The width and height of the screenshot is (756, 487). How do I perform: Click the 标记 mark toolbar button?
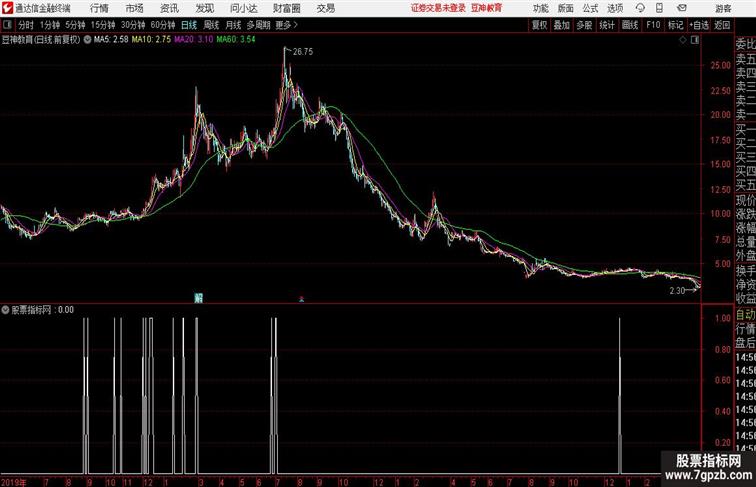coord(675,25)
